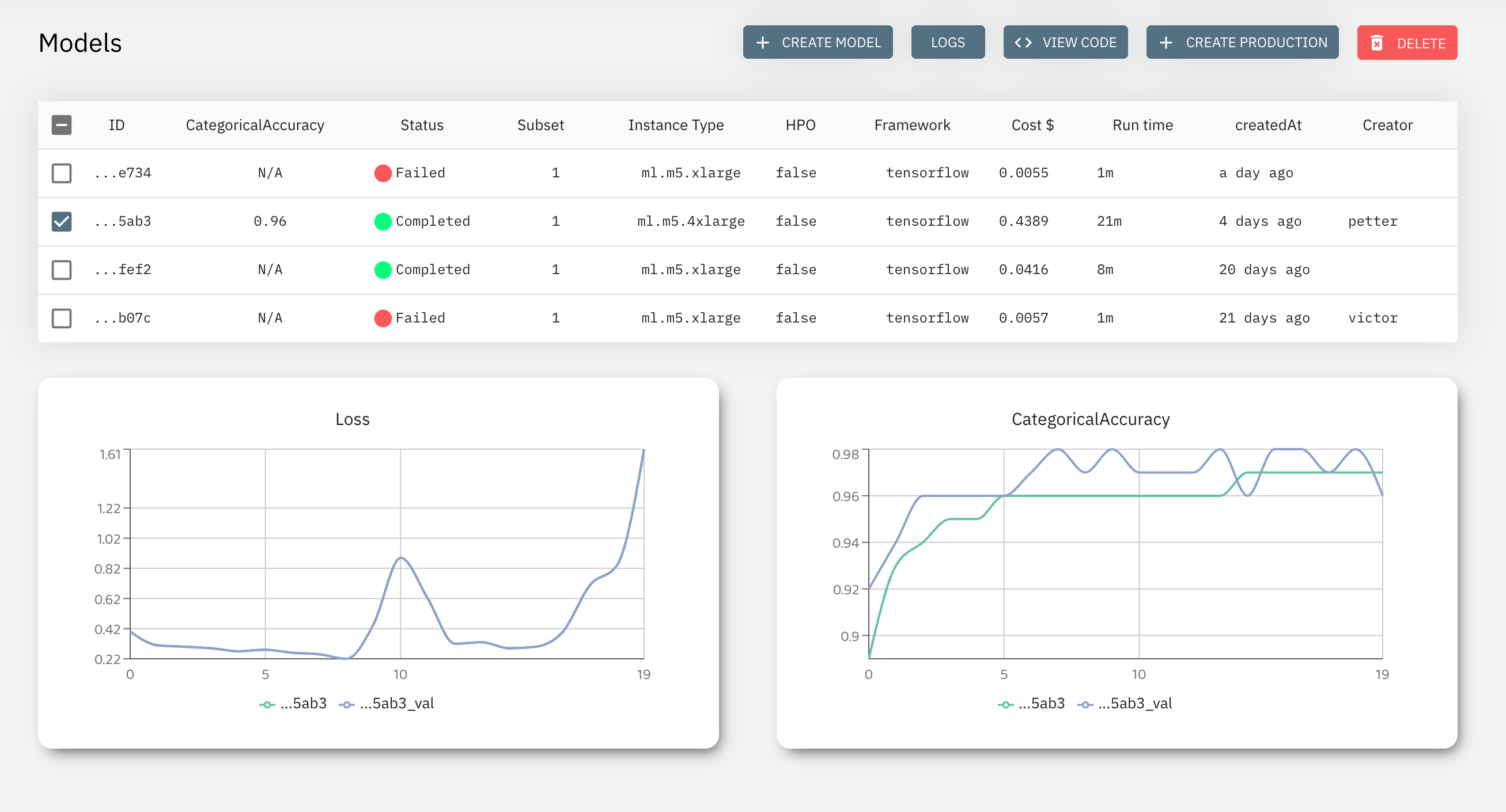Click the trash icon in DELETE button

pyautogui.click(x=1377, y=43)
